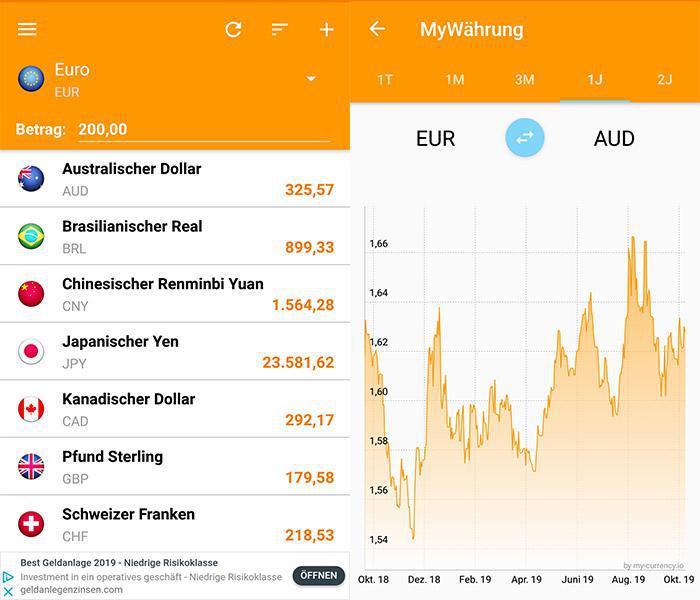Viewport: 700px width, 600px height.
Task: Tap the Australian flag icon
Action: point(31,178)
